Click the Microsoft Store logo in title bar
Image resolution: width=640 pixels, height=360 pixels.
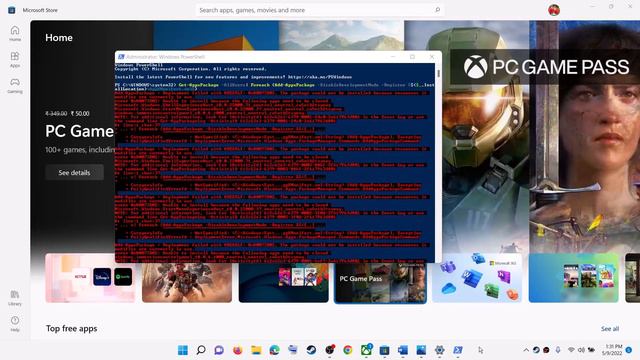click(11, 10)
